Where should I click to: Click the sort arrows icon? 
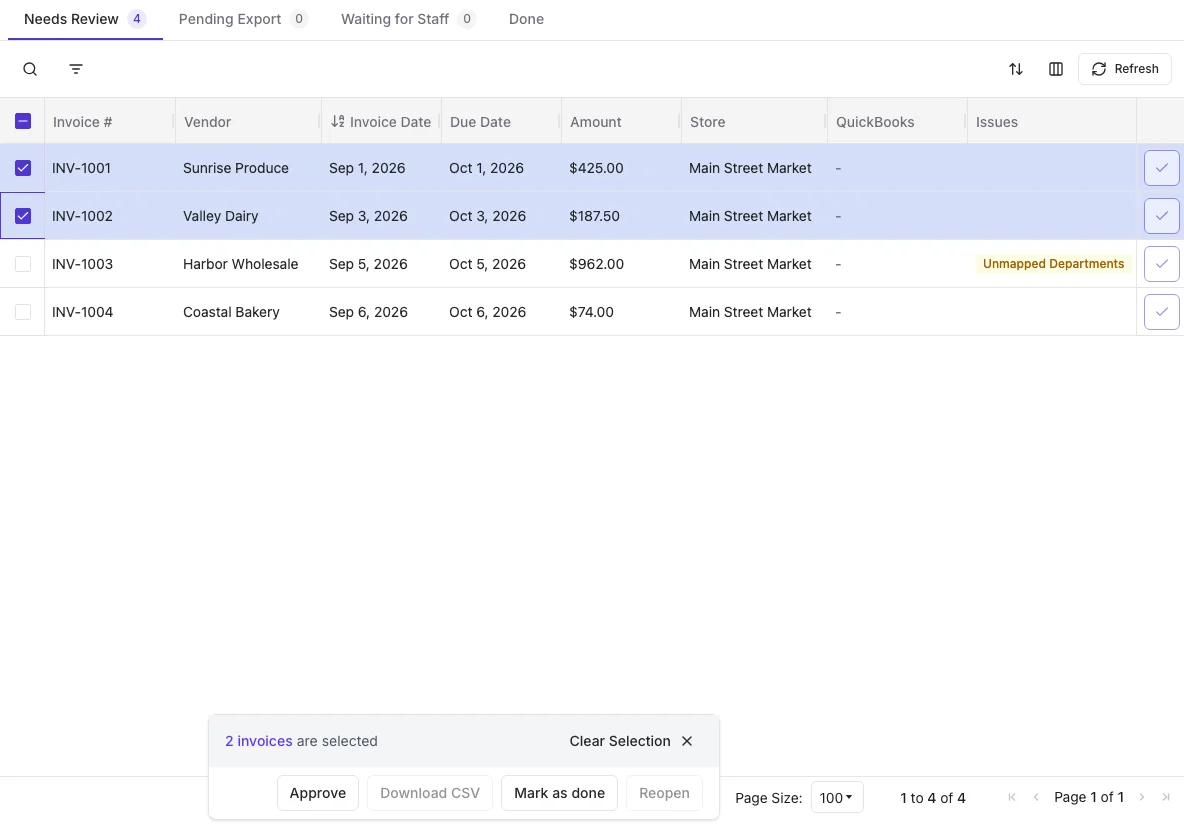coord(1016,69)
